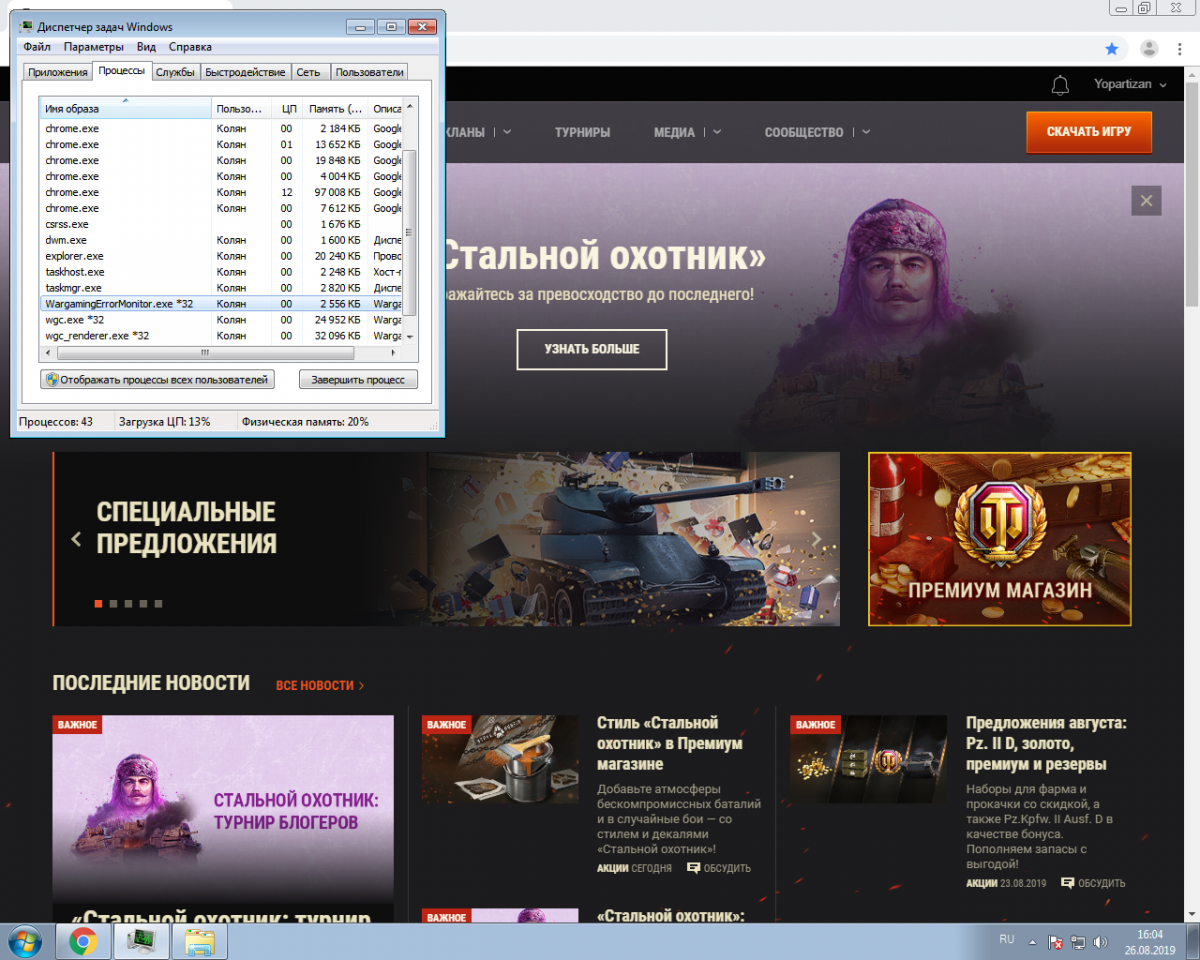Click the network tray icon

pos(1078,942)
